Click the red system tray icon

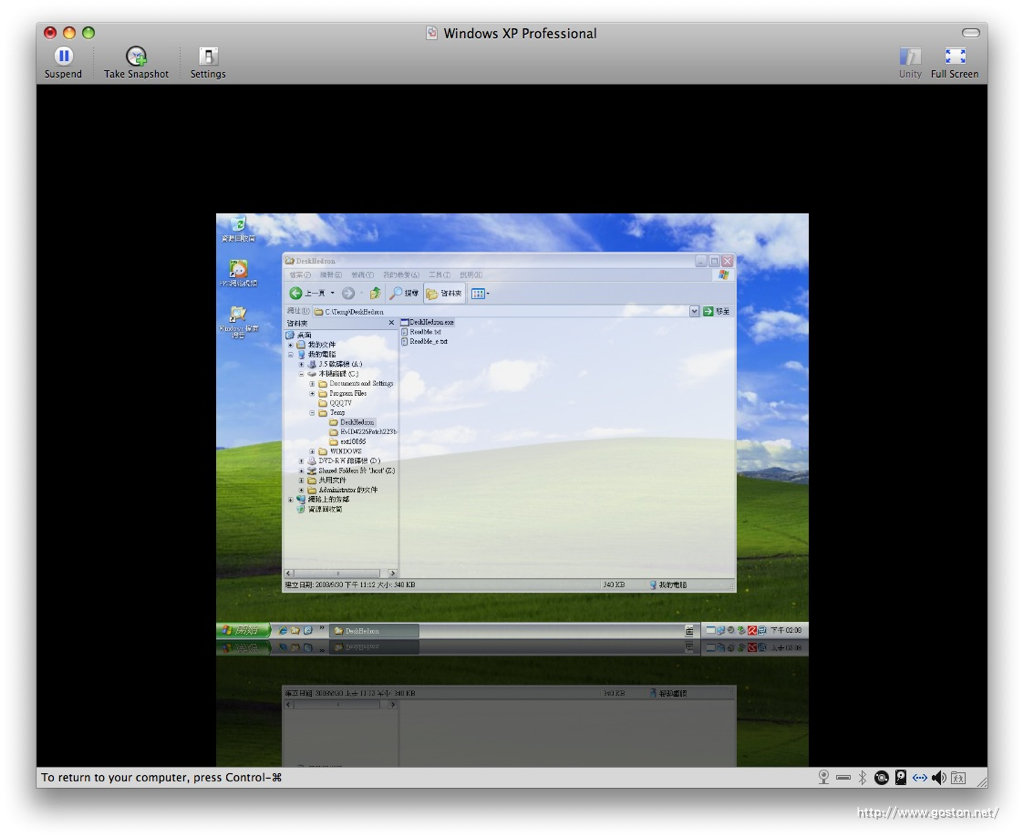click(752, 630)
